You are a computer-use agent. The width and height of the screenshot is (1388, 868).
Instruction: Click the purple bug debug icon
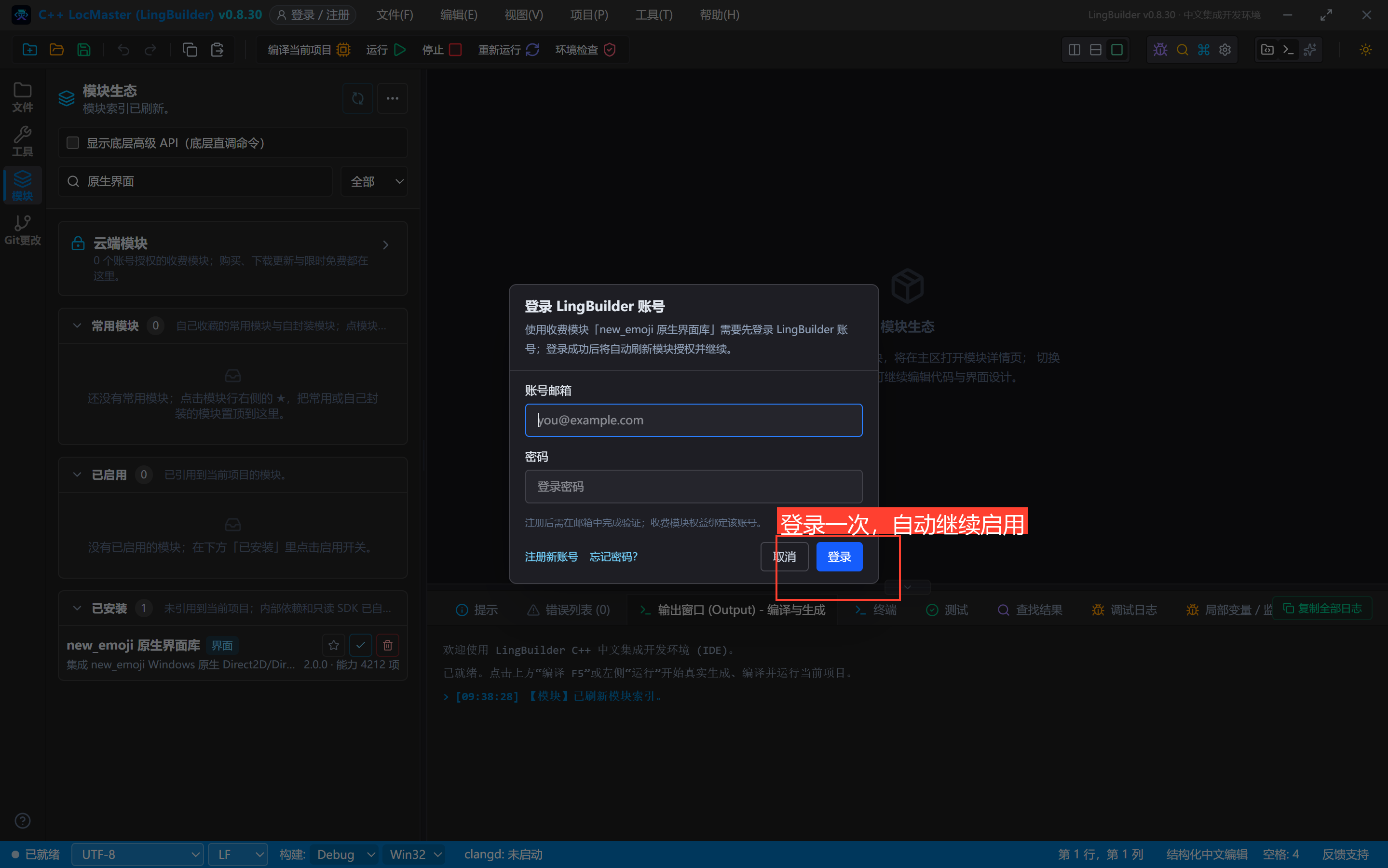[x=1161, y=50]
